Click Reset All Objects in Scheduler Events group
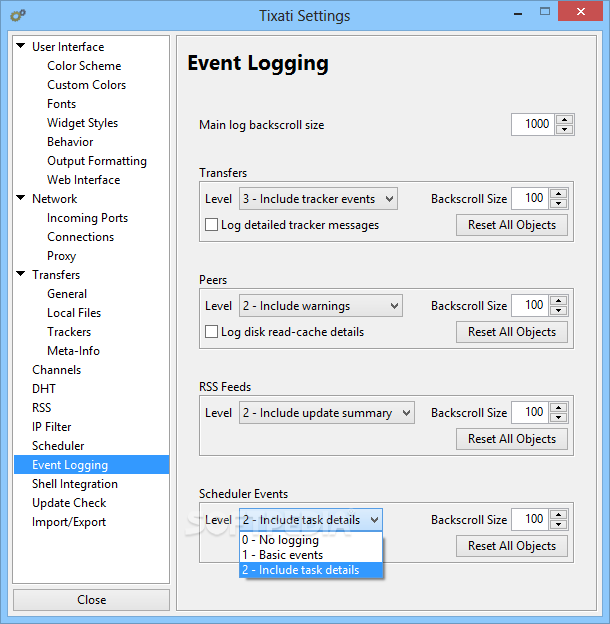The height and width of the screenshot is (624, 610). [512, 546]
